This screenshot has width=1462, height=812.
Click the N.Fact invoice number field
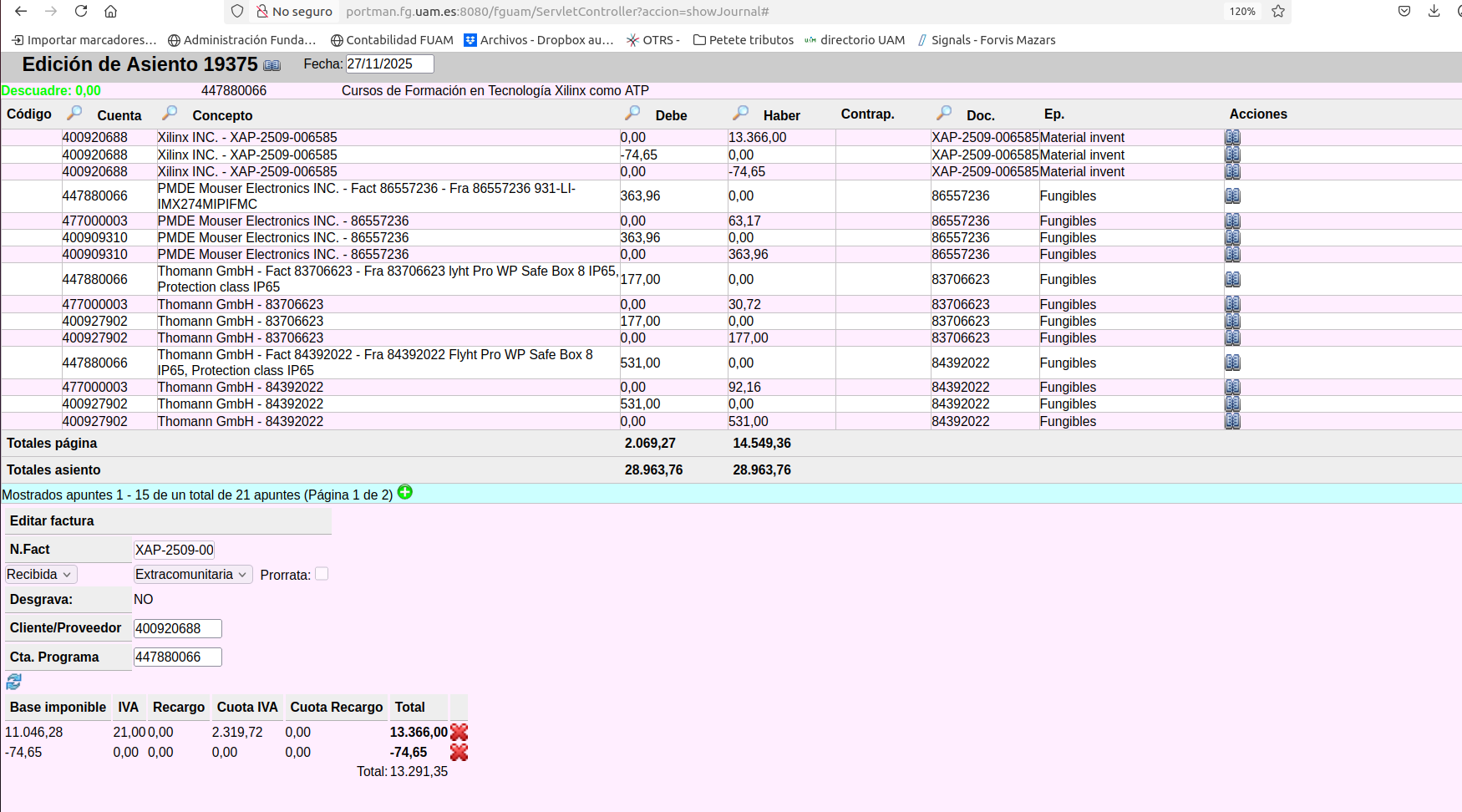(x=175, y=550)
